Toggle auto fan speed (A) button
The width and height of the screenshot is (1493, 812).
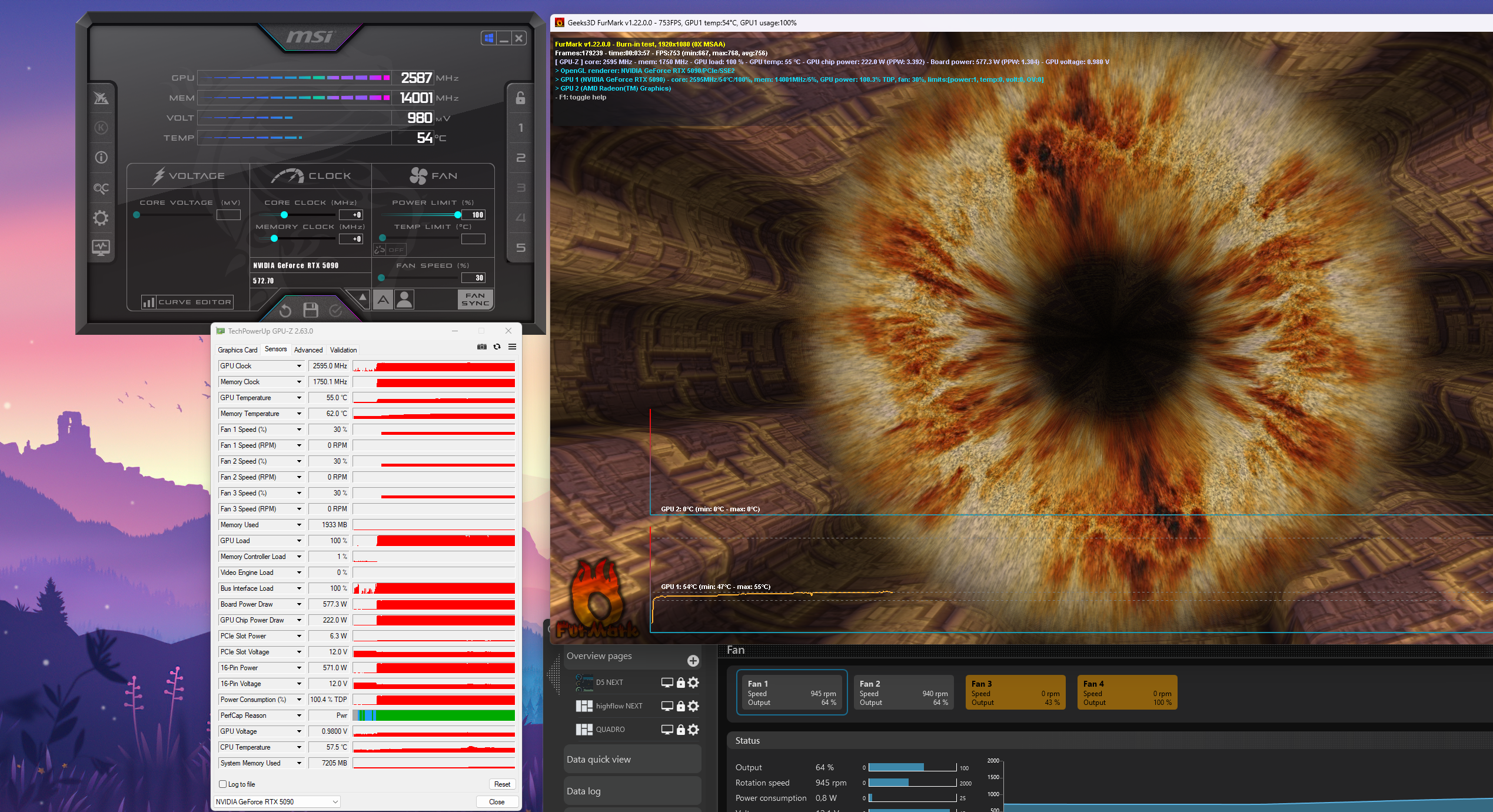coord(383,299)
